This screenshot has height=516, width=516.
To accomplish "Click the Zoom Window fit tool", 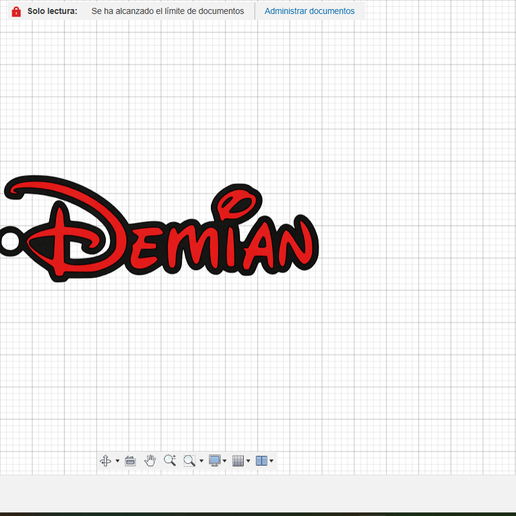I will coord(189,461).
